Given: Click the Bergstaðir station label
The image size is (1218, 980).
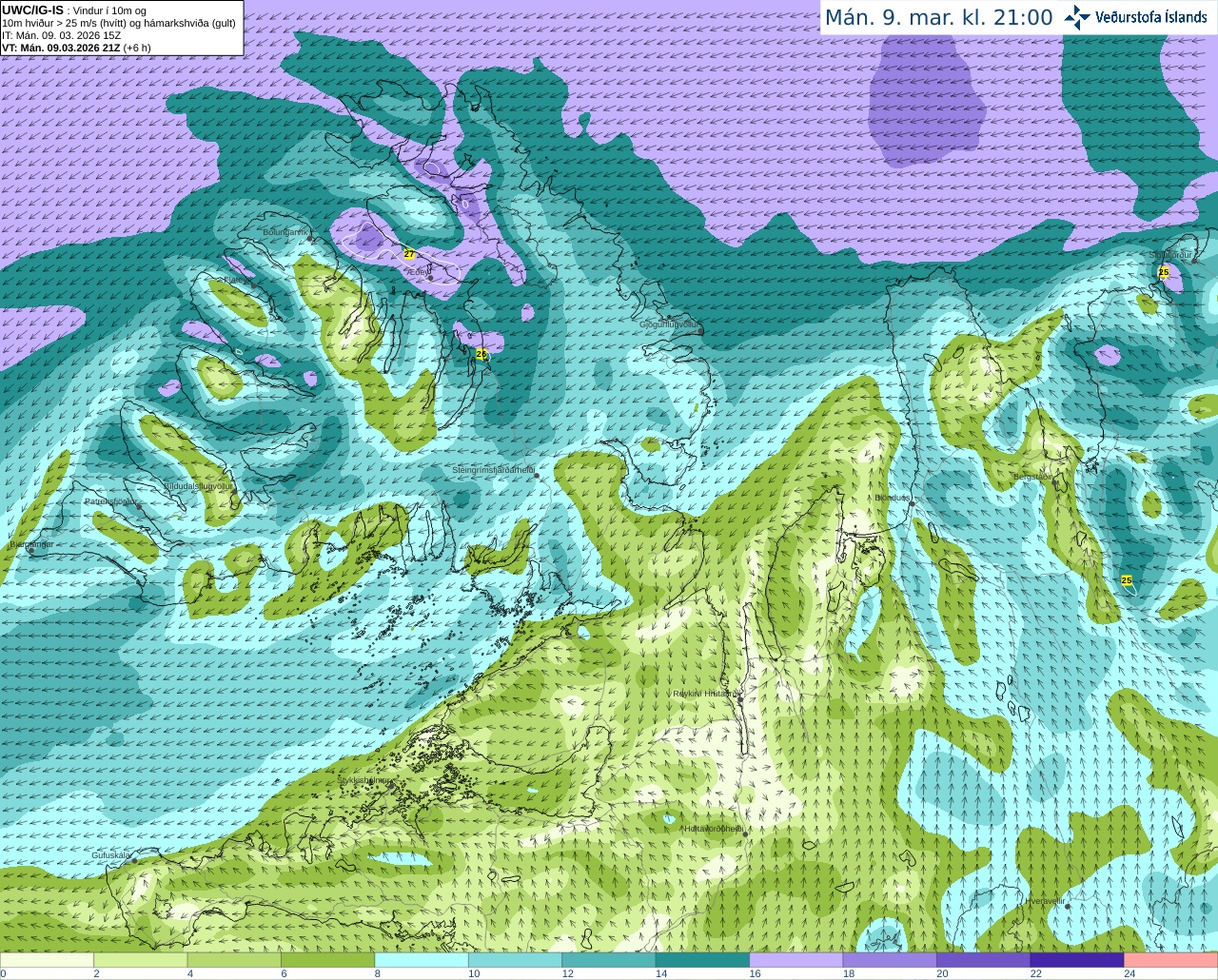Looking at the screenshot, I should (1032, 477).
